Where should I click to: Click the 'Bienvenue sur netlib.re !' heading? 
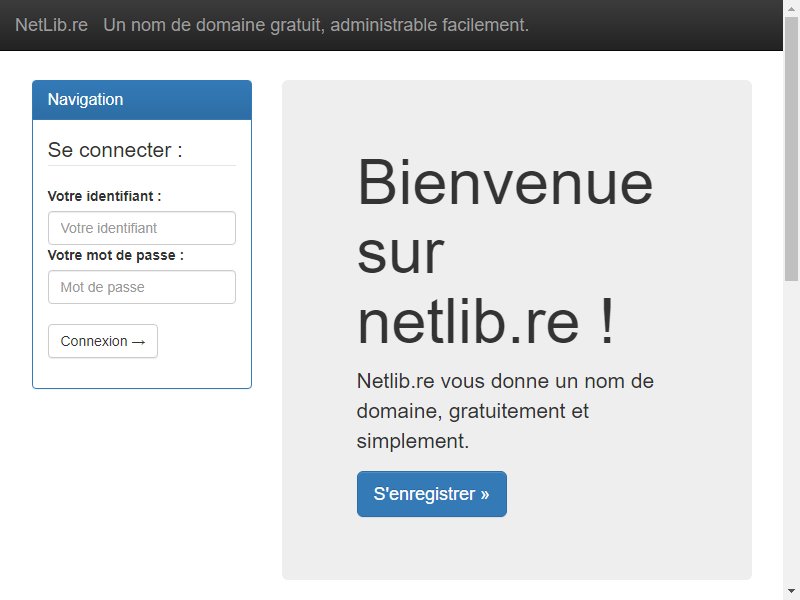505,253
